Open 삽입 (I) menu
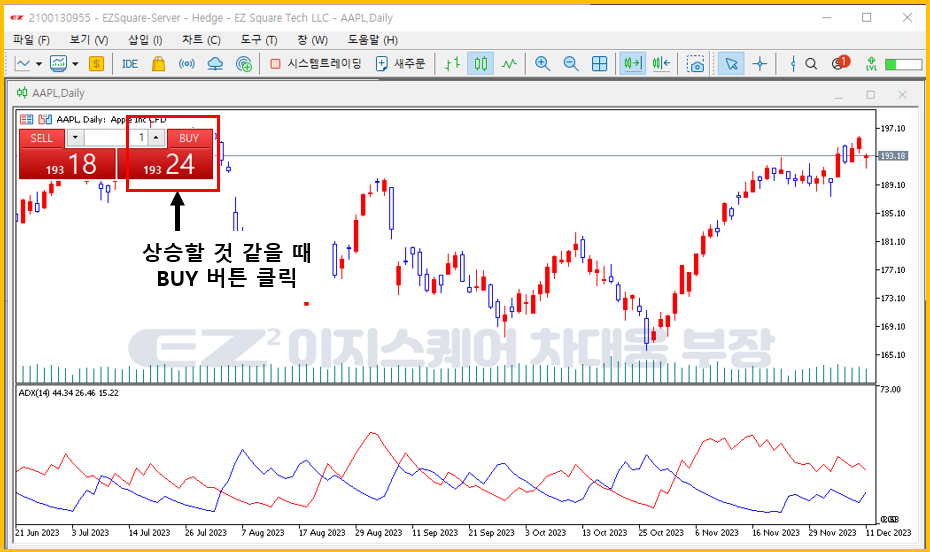The width and height of the screenshot is (930, 552). (x=145, y=40)
